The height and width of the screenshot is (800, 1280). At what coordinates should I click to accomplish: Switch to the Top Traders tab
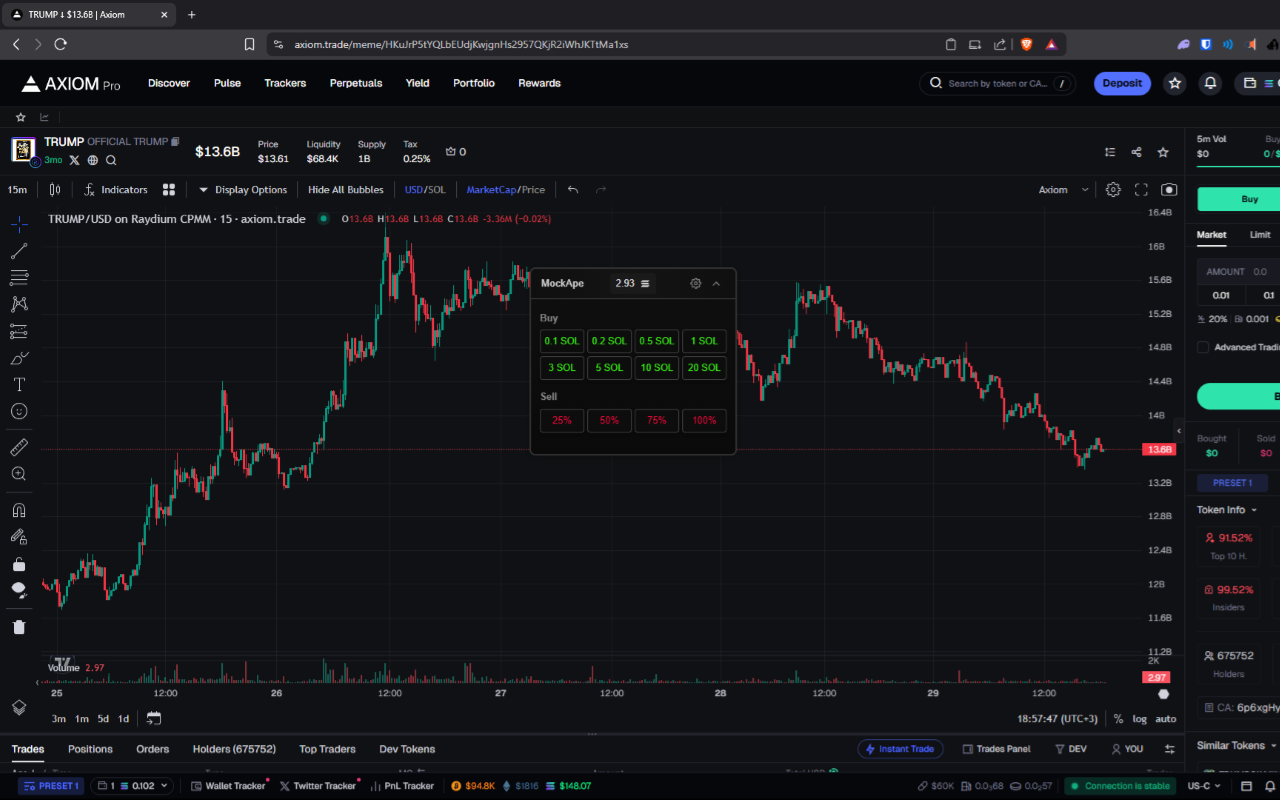click(x=327, y=748)
